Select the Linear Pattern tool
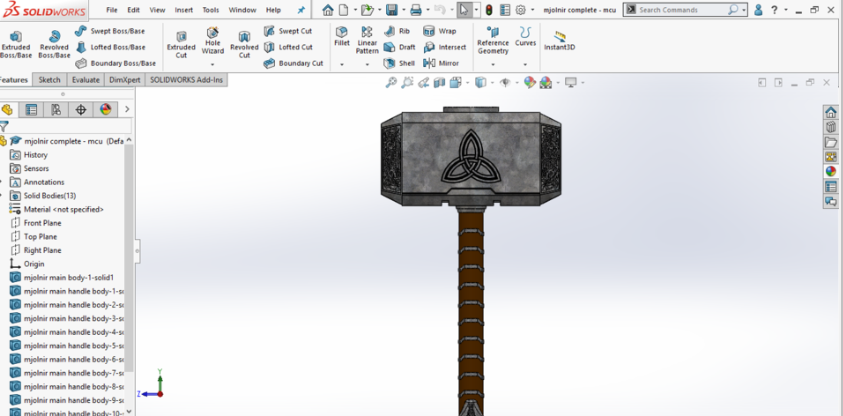 (367, 40)
